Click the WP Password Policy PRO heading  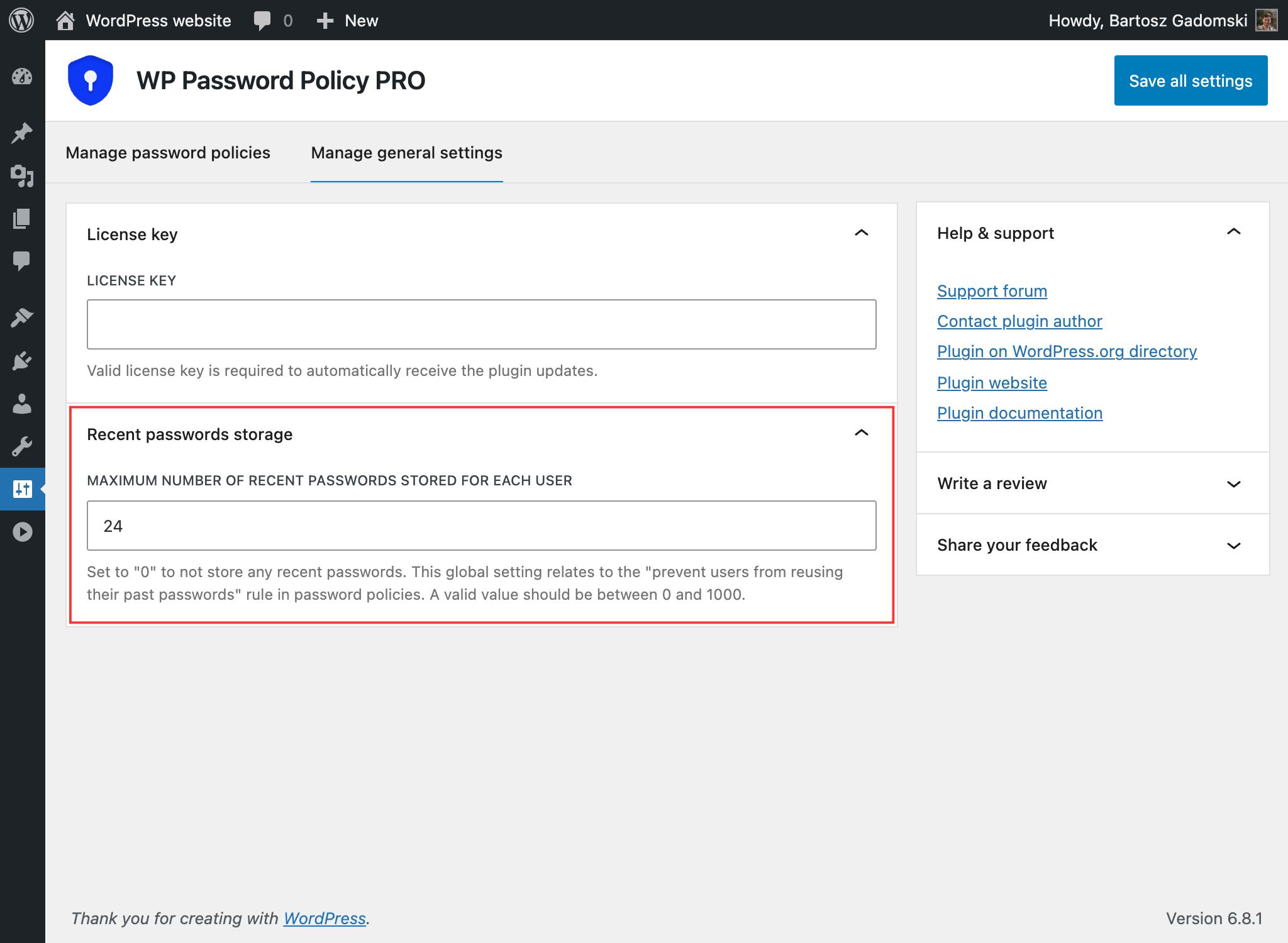[280, 80]
